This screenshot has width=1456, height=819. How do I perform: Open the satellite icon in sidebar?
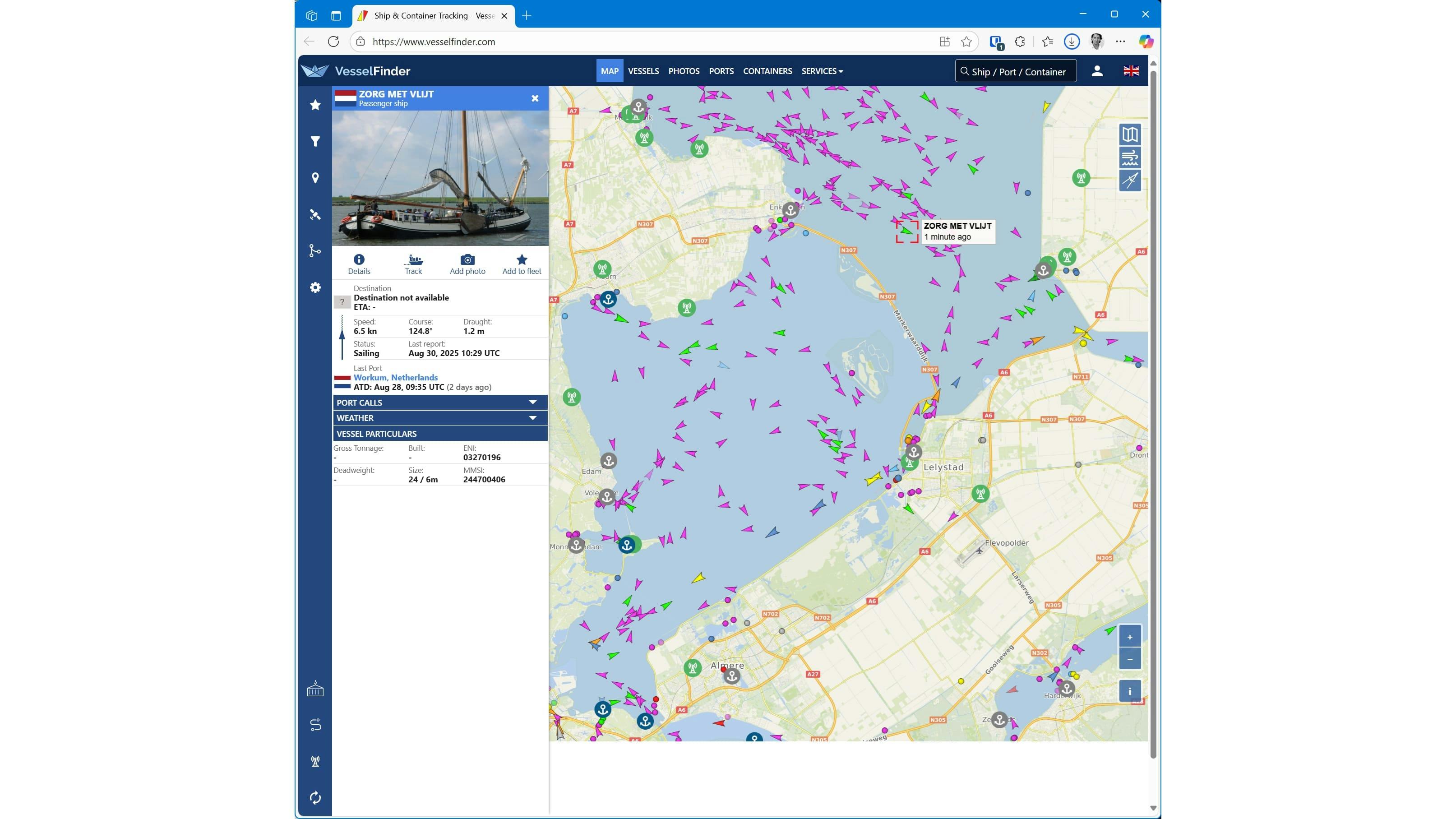click(315, 215)
